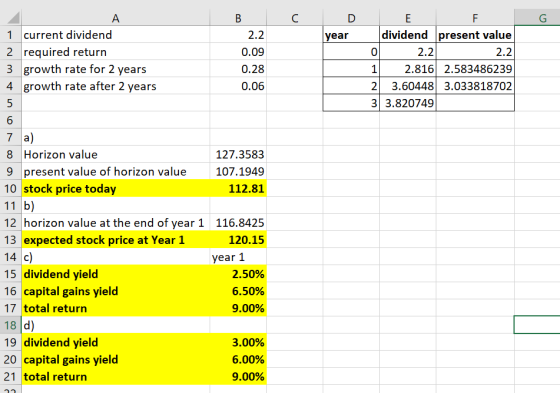560x393 pixels.
Task: Click 'total return' label in row 21
Action: 116,377
